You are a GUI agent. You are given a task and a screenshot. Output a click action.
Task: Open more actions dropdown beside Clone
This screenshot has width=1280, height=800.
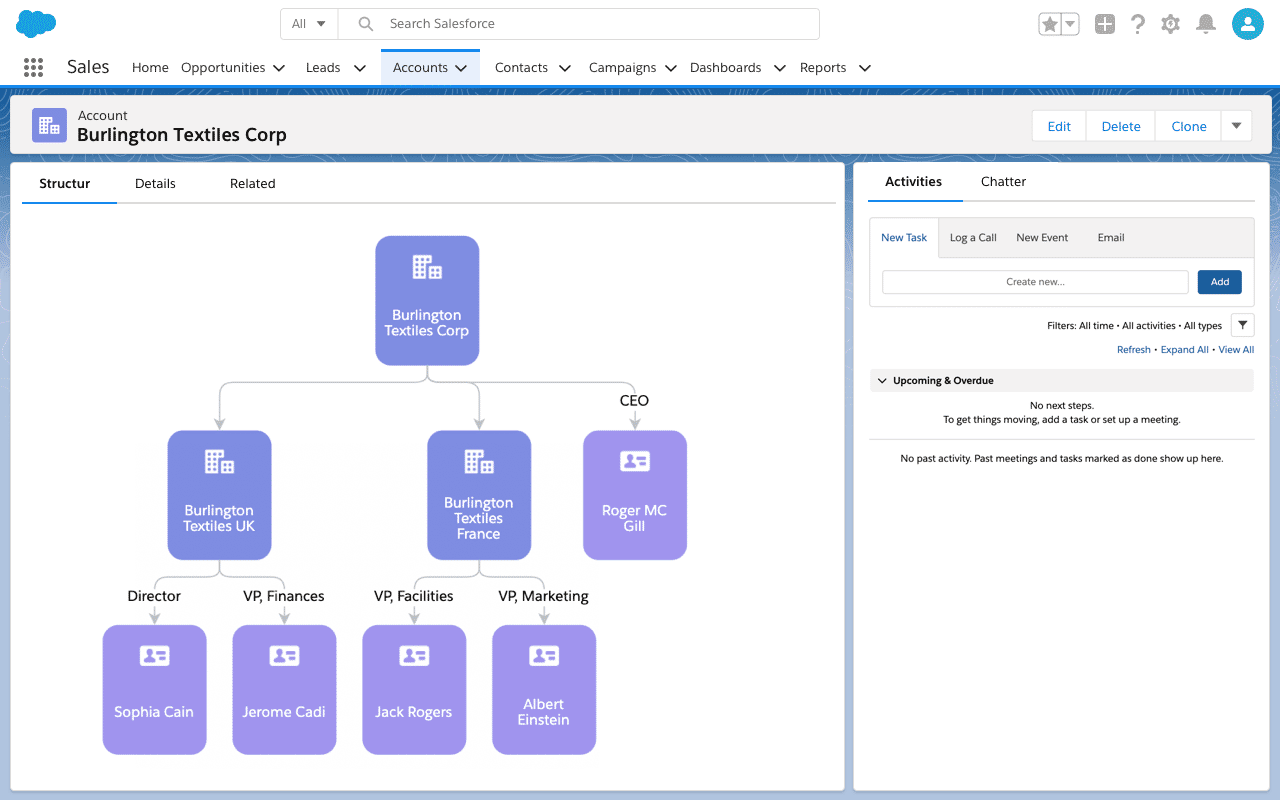[1237, 126]
